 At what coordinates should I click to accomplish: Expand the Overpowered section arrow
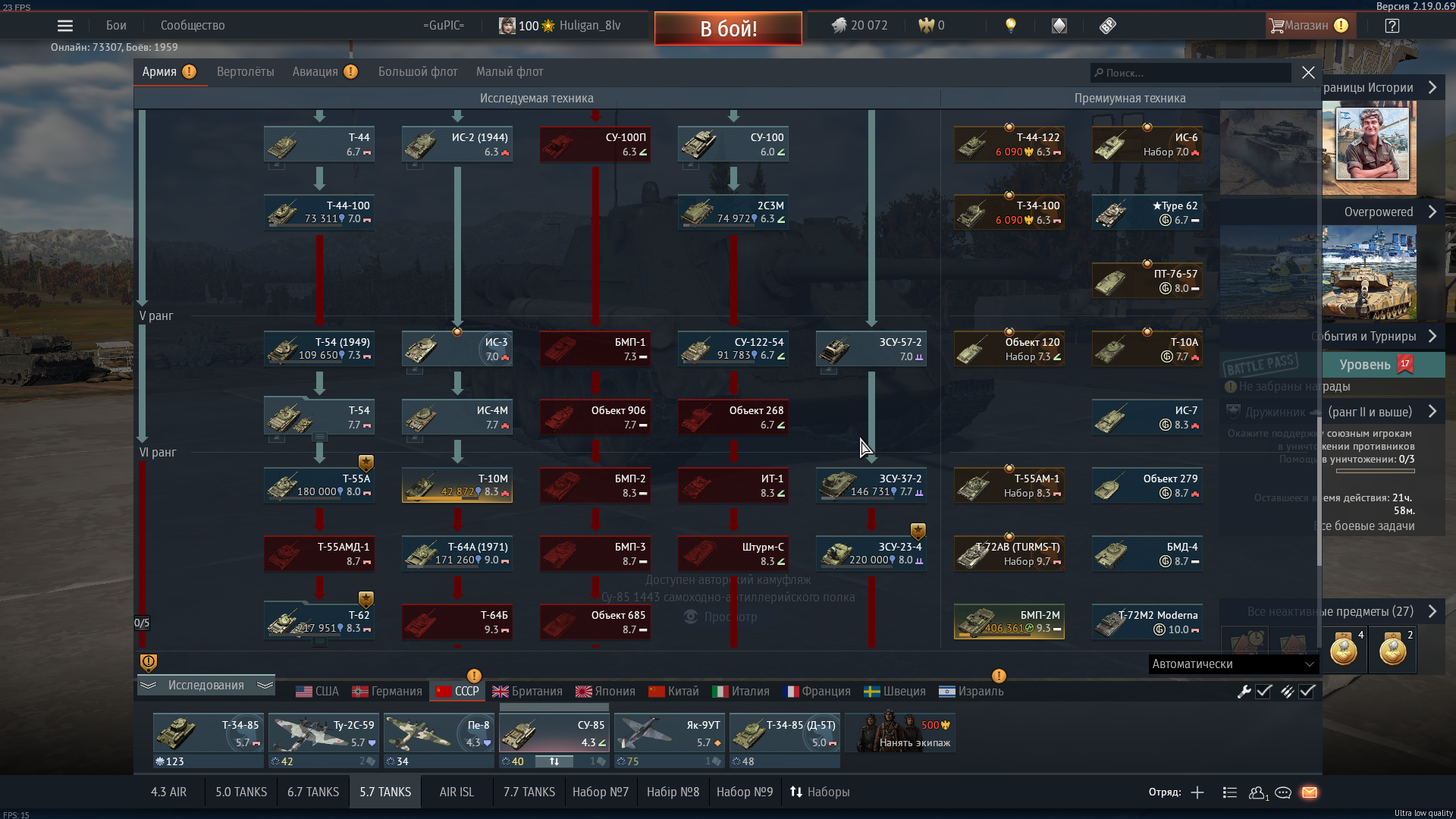pyautogui.click(x=1432, y=212)
